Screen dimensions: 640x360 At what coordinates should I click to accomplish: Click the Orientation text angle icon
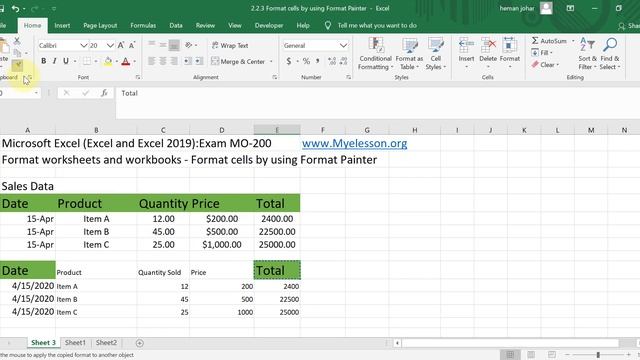pyautogui.click(x=189, y=45)
